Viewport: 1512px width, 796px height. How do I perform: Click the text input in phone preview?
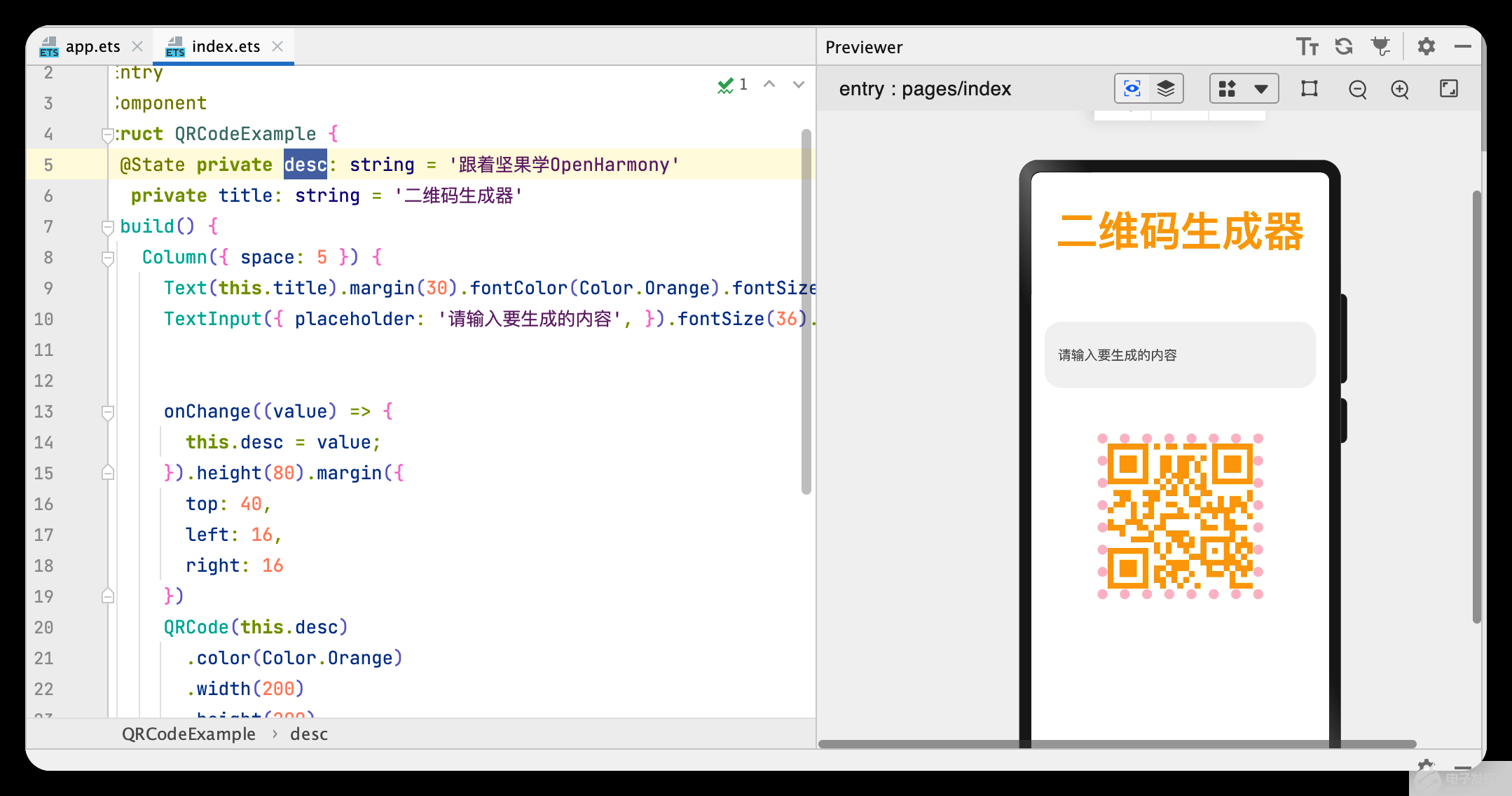point(1180,355)
